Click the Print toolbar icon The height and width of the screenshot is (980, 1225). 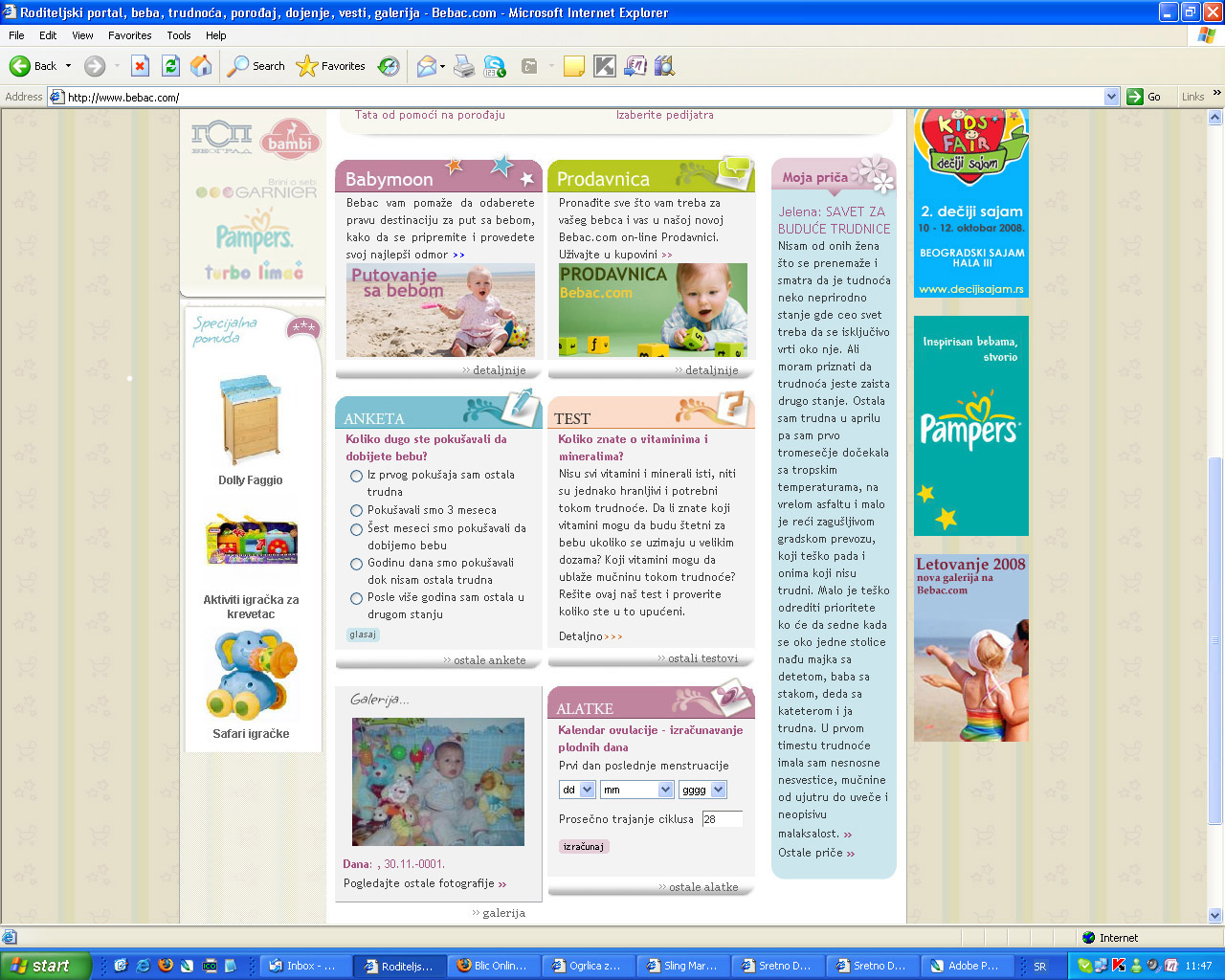464,66
